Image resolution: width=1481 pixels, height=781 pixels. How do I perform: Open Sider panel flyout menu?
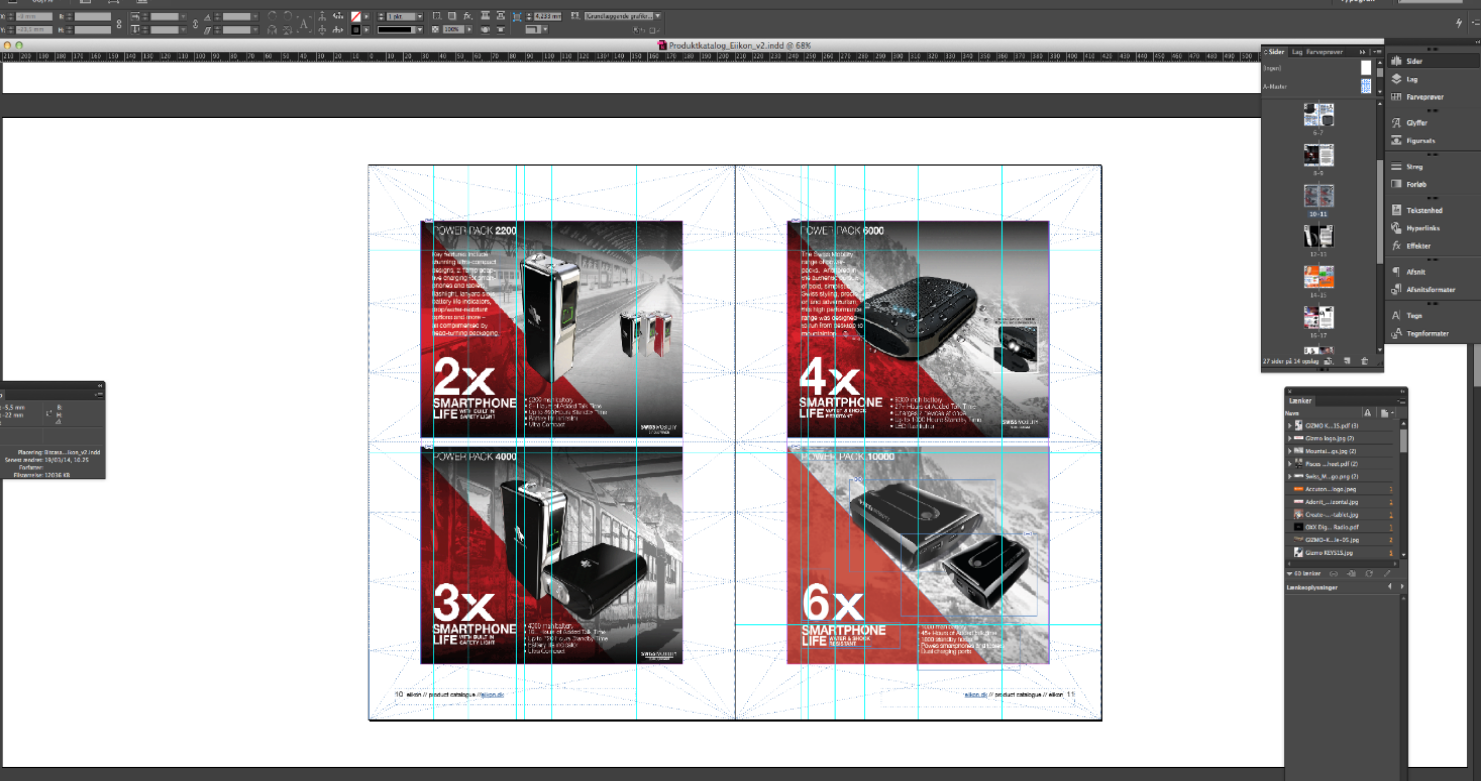coord(1375,51)
